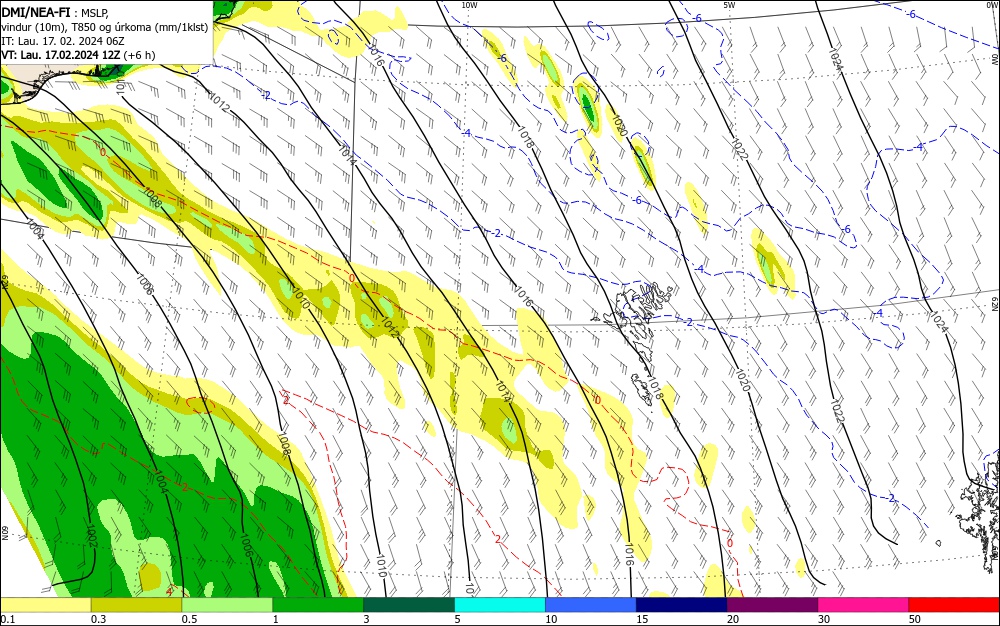This screenshot has width=1000, height=626.
Task: Click the legend value '0.1'
Action: coord(8,619)
